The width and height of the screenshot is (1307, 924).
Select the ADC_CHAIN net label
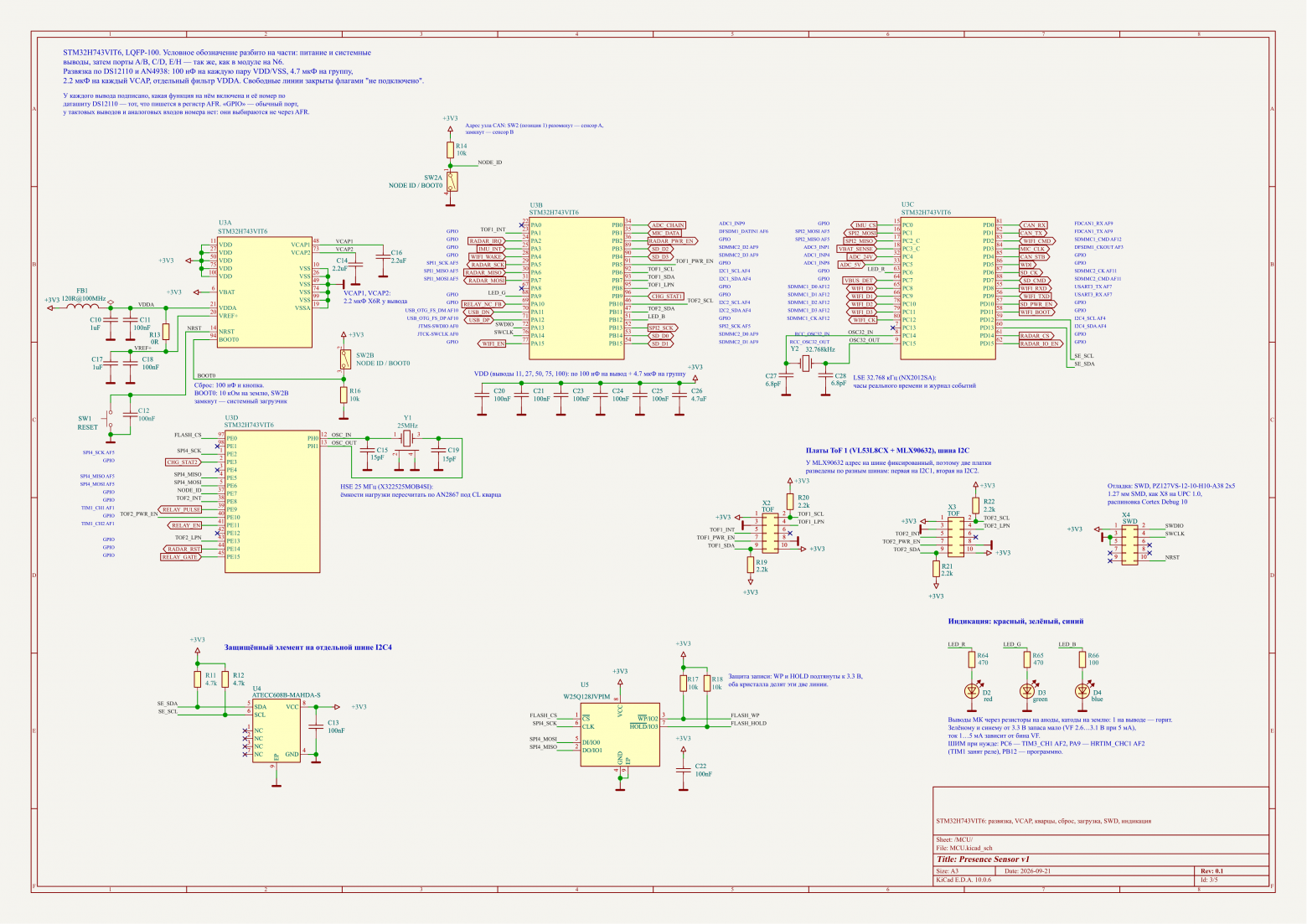668,225
